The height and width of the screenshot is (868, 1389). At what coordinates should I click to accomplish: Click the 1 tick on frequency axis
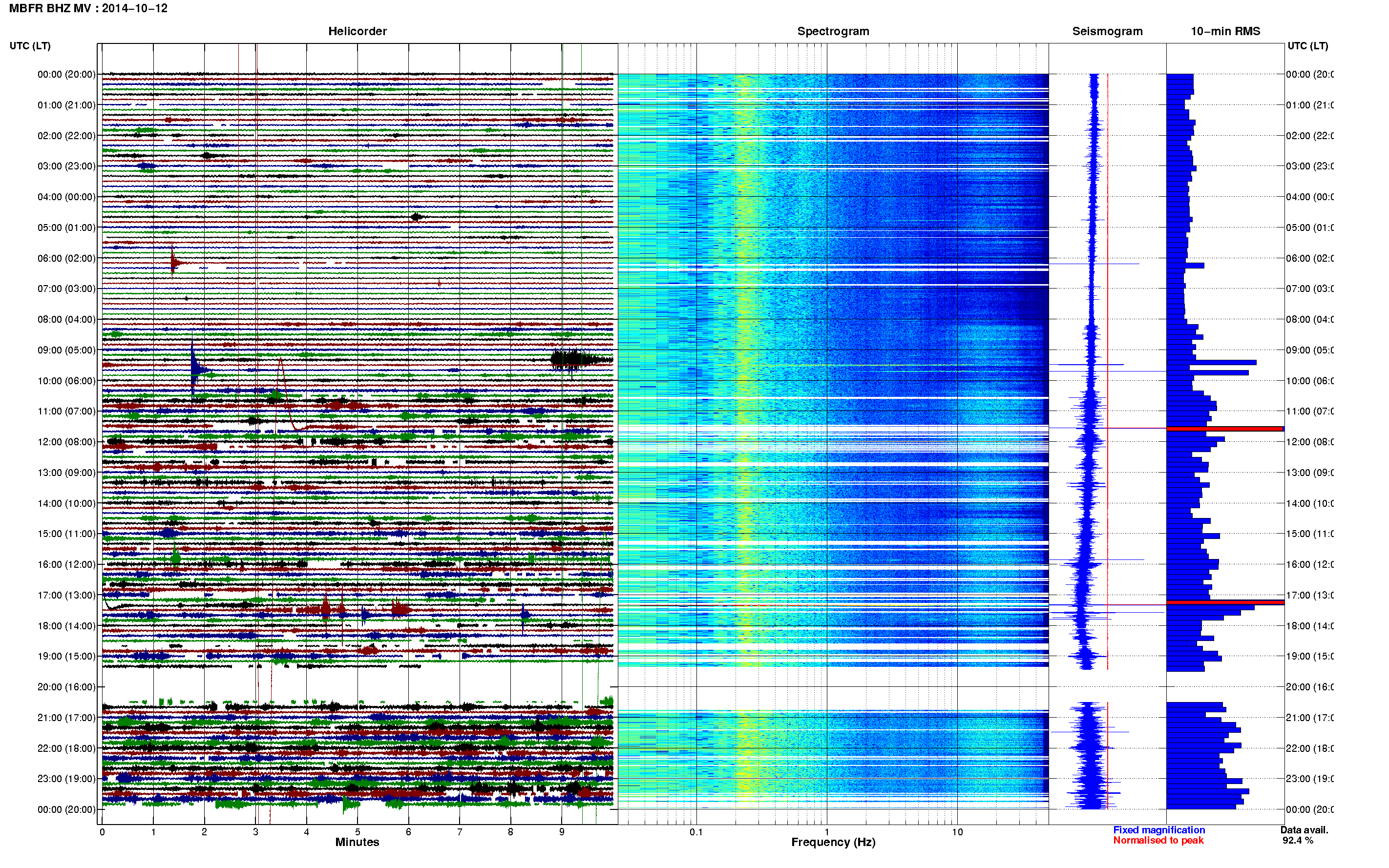pos(827,832)
